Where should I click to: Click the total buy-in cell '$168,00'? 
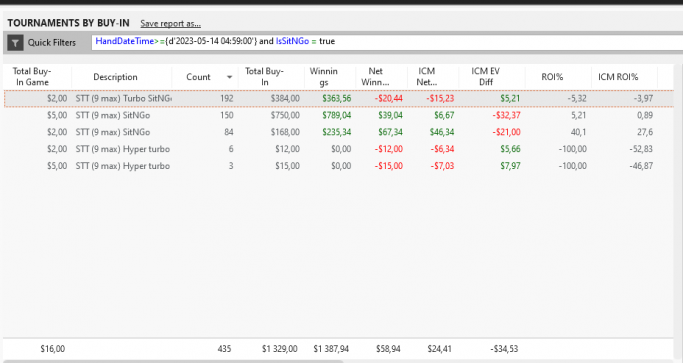pyautogui.click(x=285, y=132)
